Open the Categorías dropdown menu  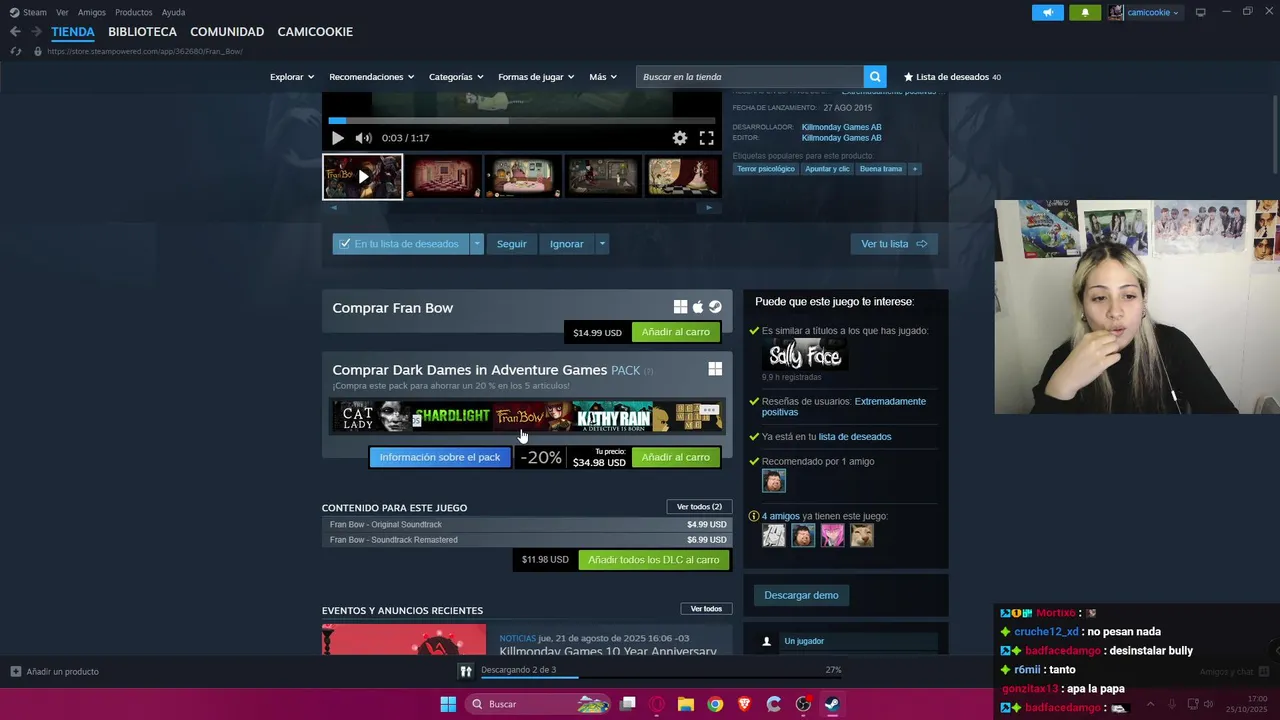point(456,77)
